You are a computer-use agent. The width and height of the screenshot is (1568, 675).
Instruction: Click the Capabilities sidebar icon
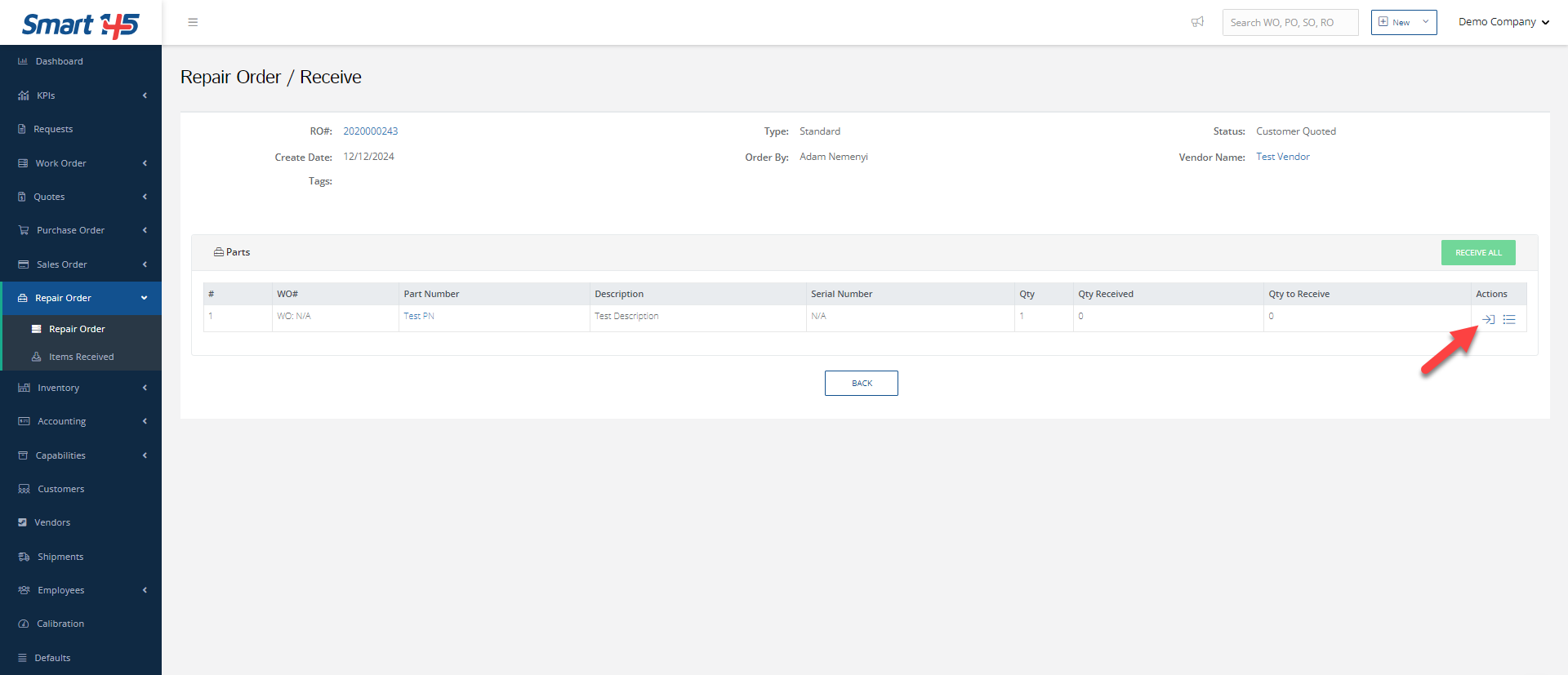(x=23, y=455)
